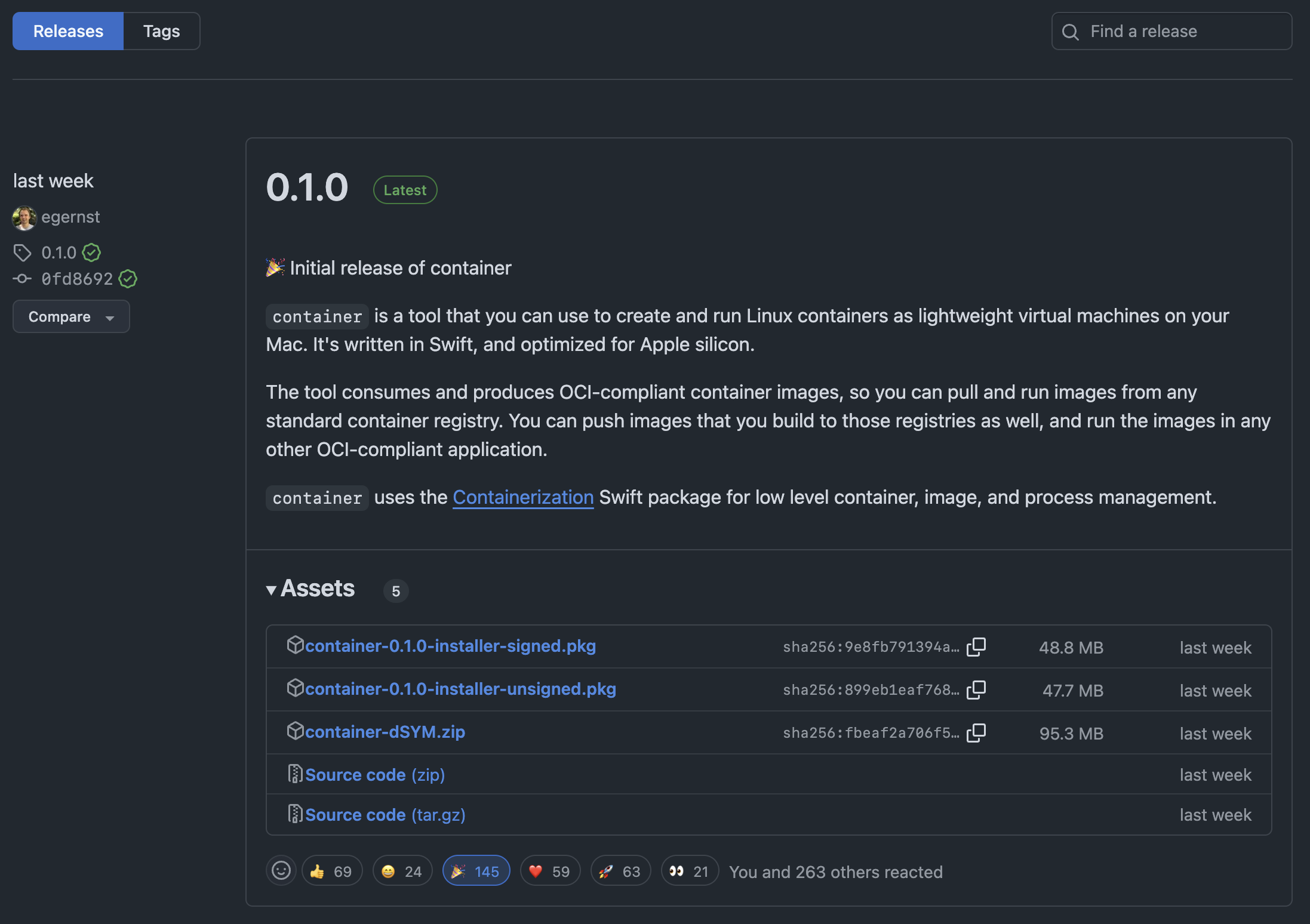Copy sha256 of installer-unsigned.pkg

point(976,689)
